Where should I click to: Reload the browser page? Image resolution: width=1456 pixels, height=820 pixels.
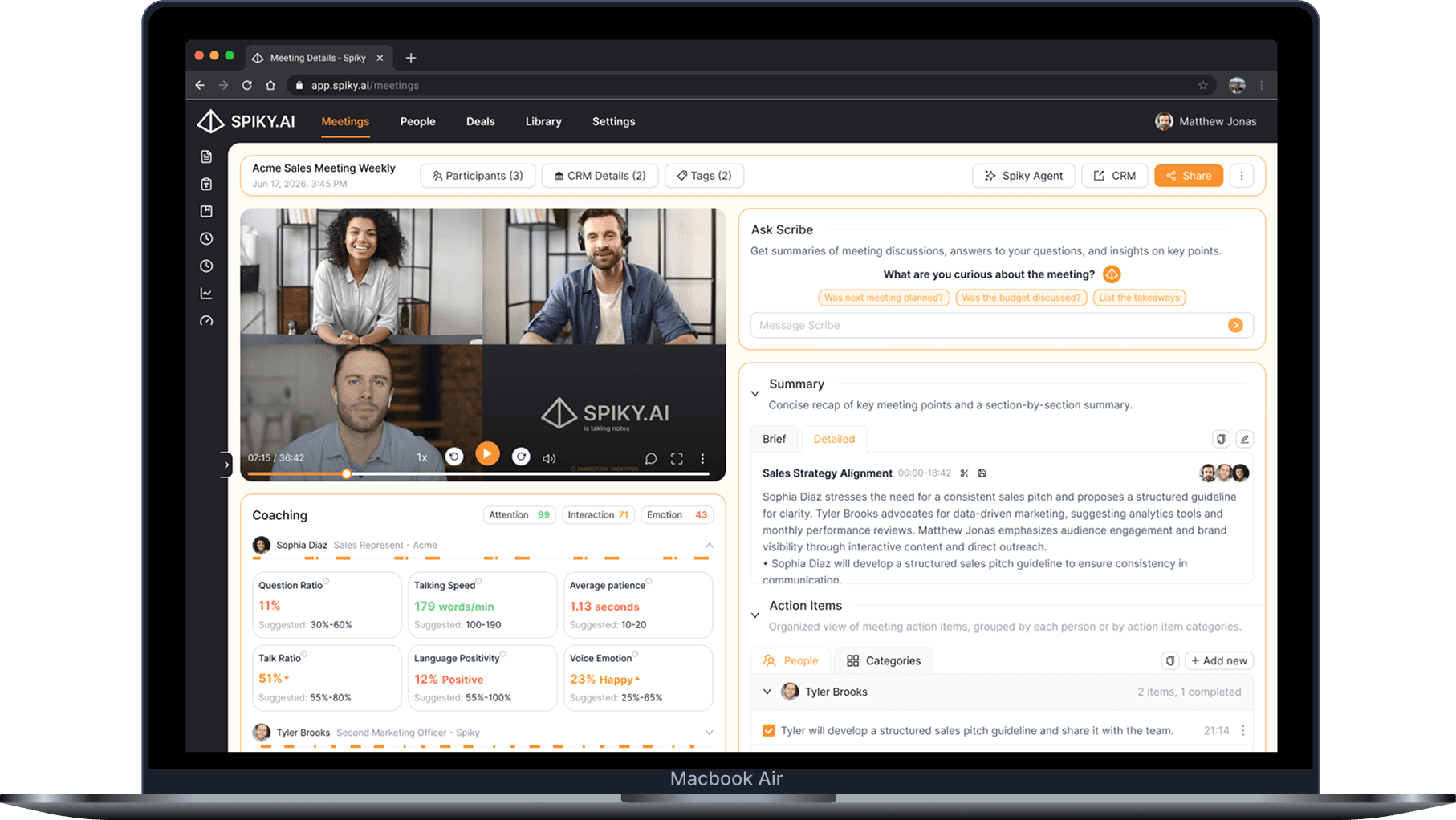coord(247,85)
